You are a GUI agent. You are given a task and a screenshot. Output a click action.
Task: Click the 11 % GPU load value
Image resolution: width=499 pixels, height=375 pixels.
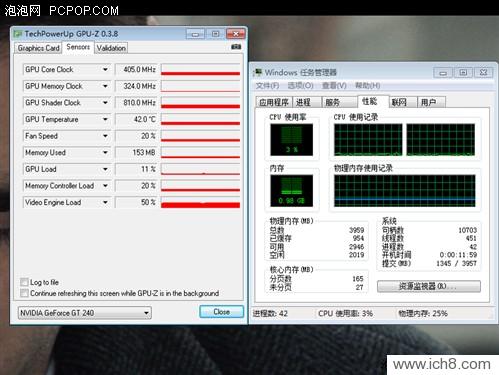click(136, 169)
